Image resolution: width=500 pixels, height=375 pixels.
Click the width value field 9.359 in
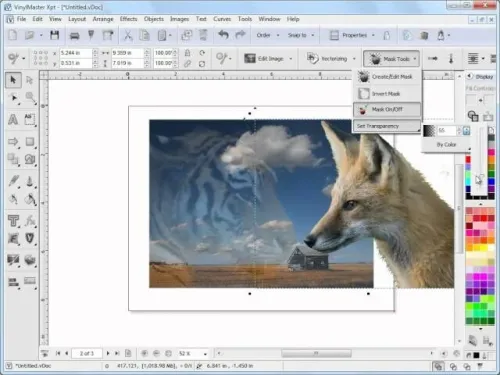click(x=128, y=53)
